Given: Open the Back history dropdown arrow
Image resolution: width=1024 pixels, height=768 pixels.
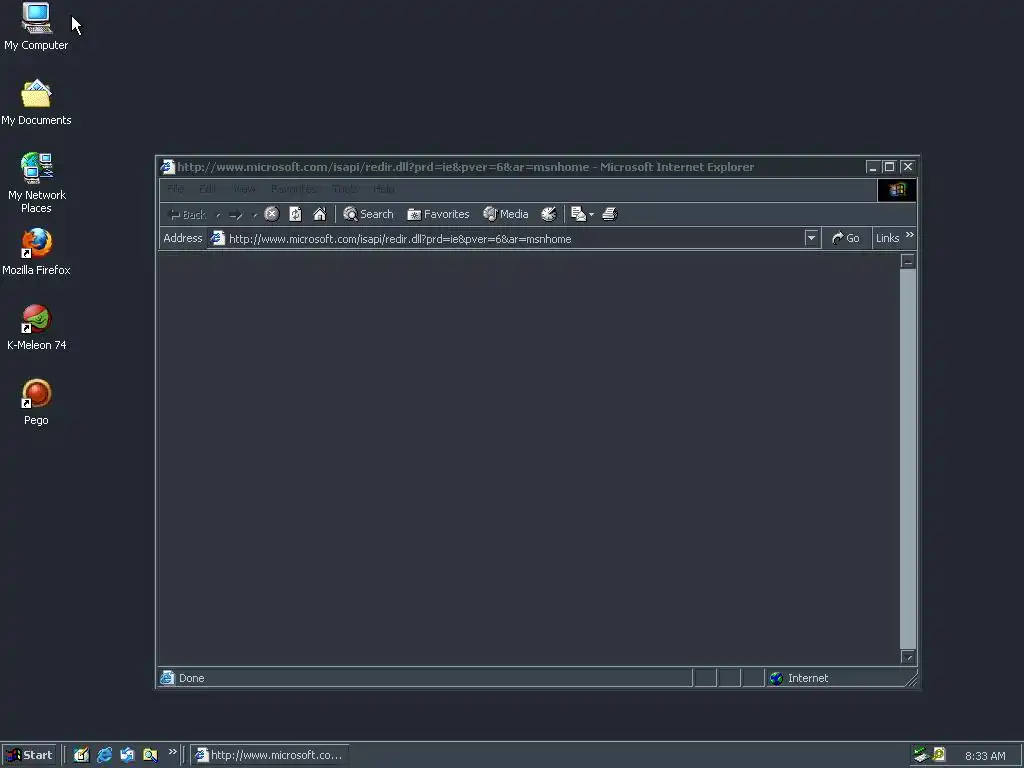Looking at the screenshot, I should click(x=218, y=215).
